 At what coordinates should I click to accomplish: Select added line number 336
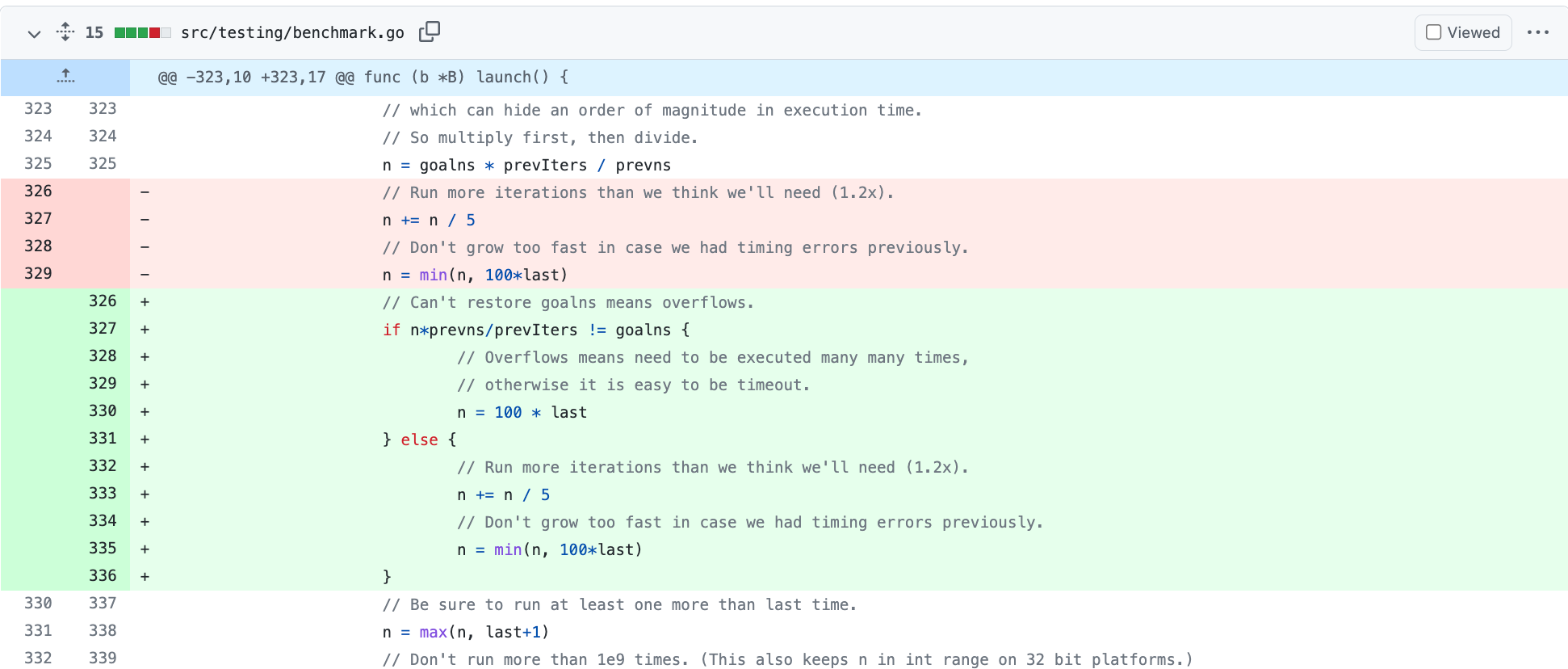(x=103, y=575)
